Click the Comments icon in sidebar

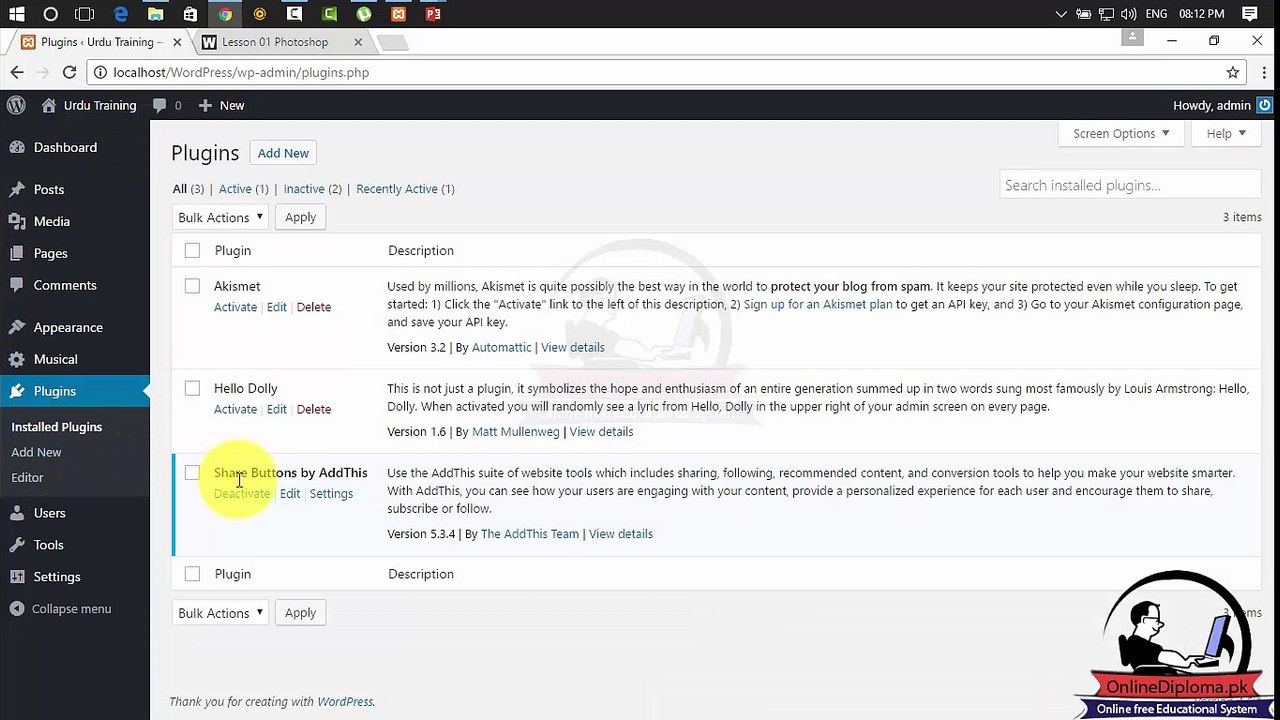[x=17, y=285]
